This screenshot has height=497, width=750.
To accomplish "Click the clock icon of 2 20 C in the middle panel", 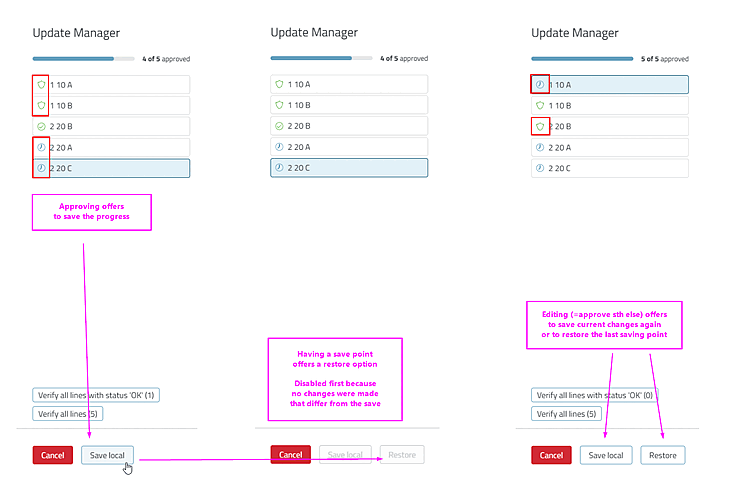I will [x=279, y=167].
